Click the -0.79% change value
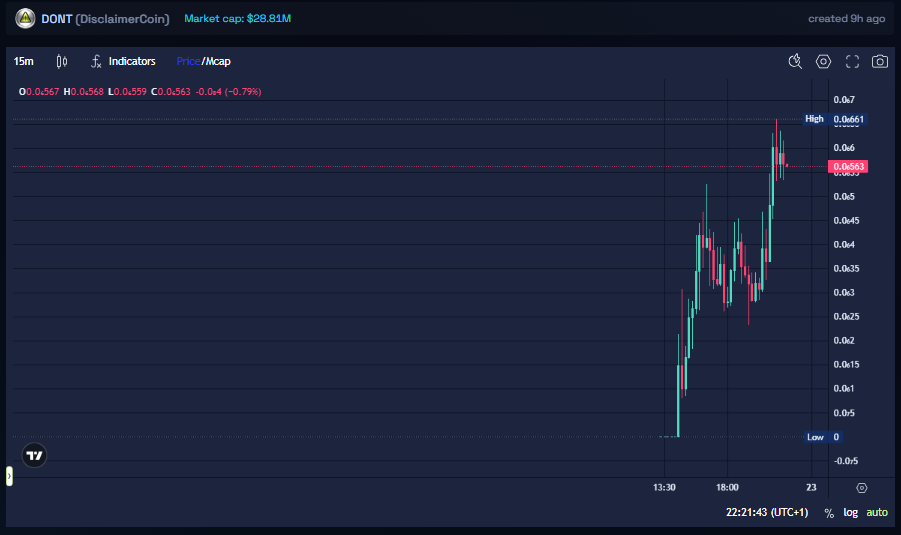Screen dimensions: 901x535 (x=243, y=92)
